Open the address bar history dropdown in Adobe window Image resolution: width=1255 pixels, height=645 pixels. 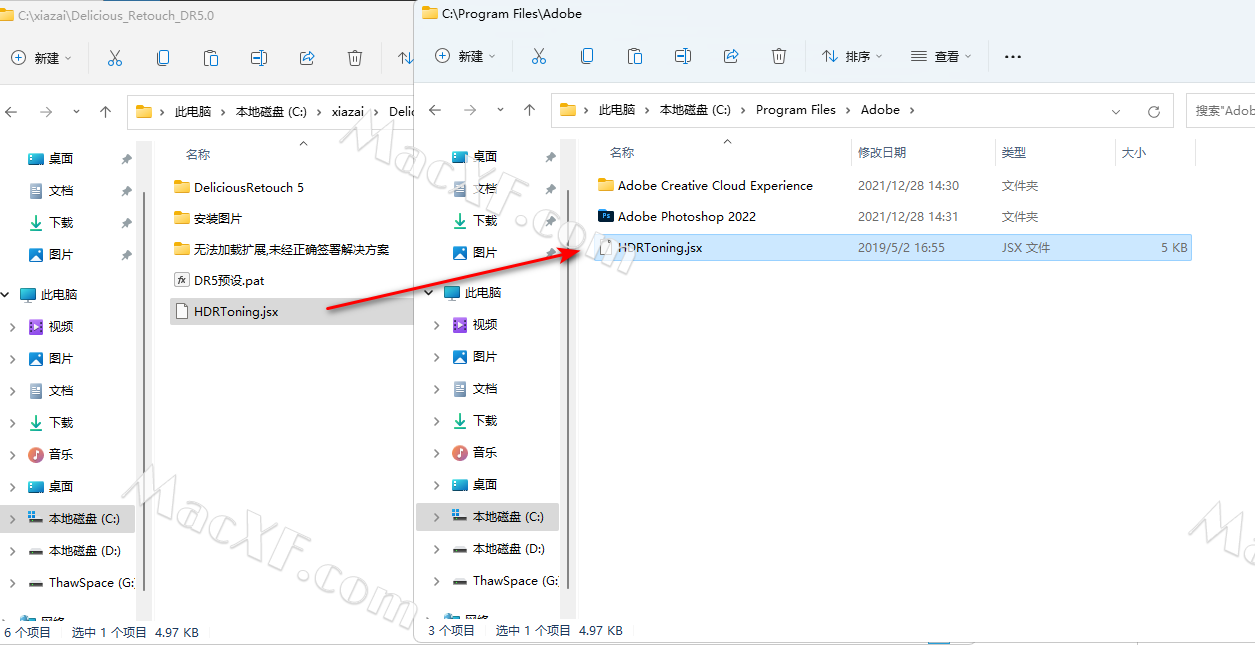click(1116, 111)
